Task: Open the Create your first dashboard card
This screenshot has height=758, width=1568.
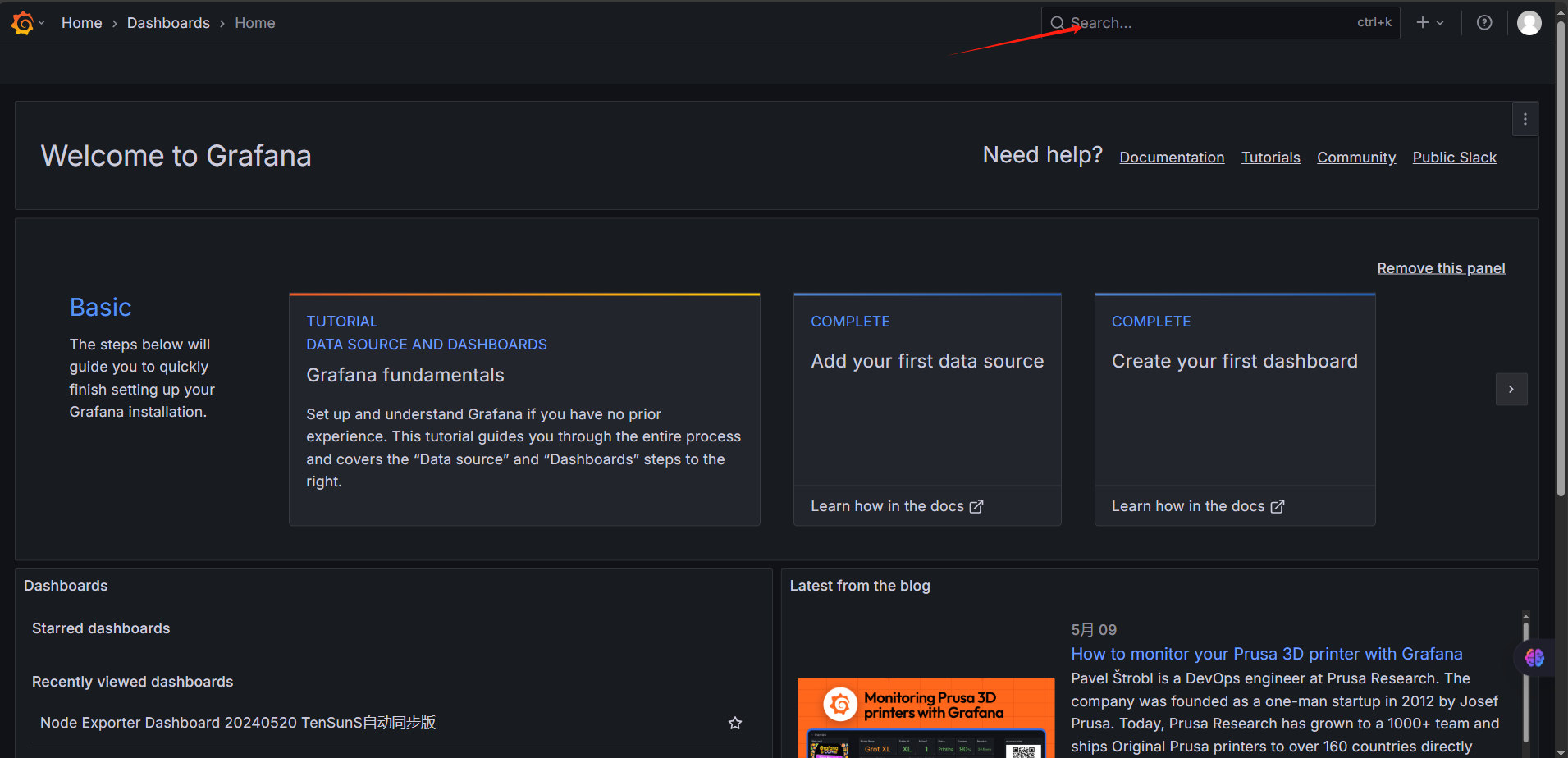Action: [x=1235, y=409]
